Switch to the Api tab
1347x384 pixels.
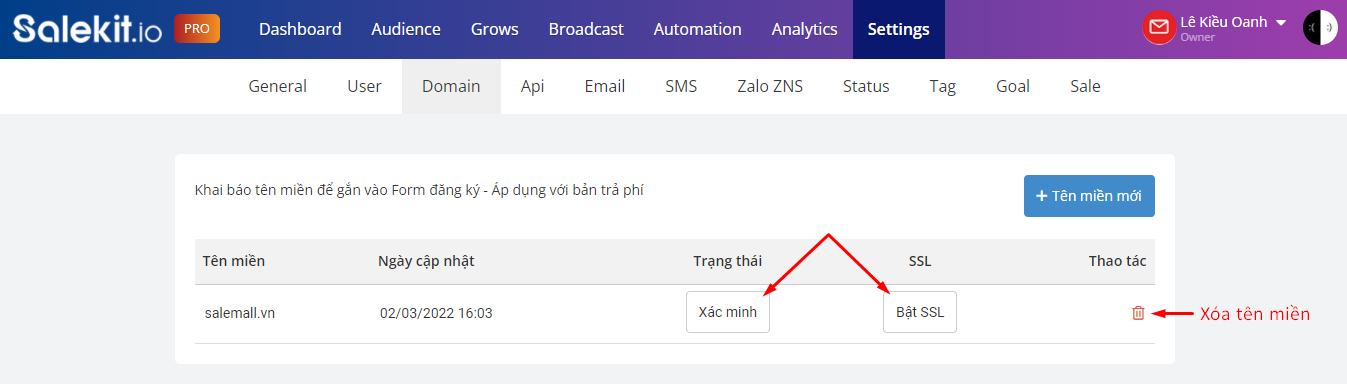533,86
